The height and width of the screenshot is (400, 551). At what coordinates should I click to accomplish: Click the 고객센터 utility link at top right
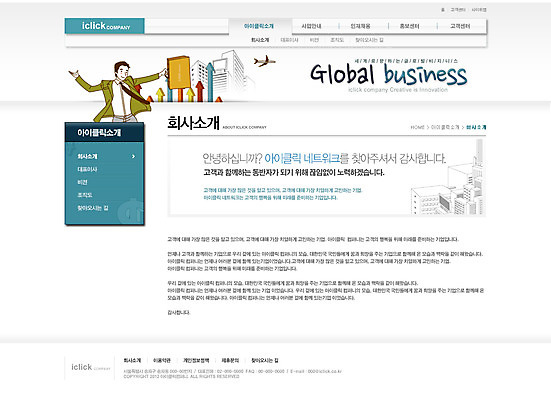coord(458,10)
